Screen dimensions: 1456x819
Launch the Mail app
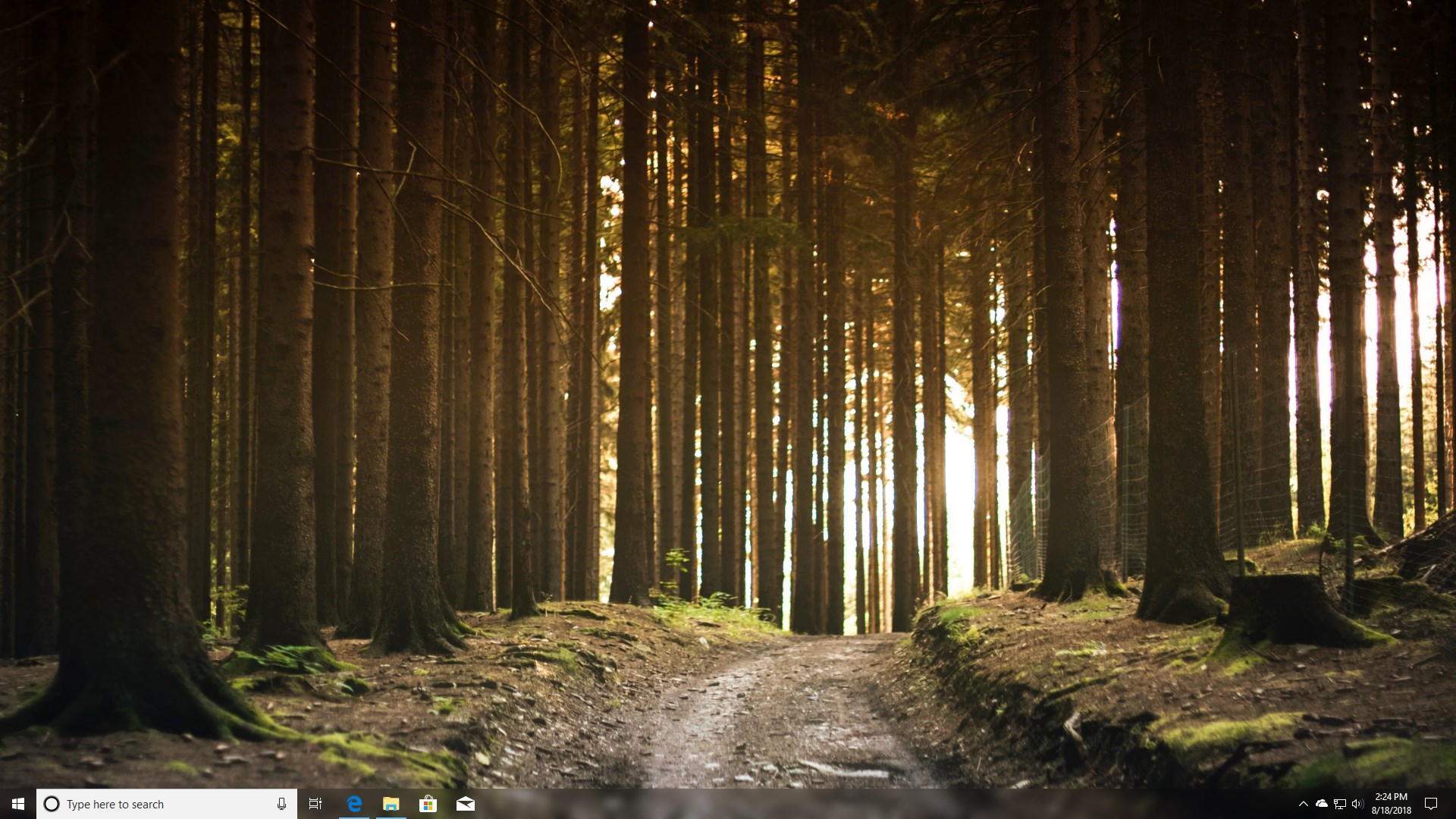[x=466, y=804]
